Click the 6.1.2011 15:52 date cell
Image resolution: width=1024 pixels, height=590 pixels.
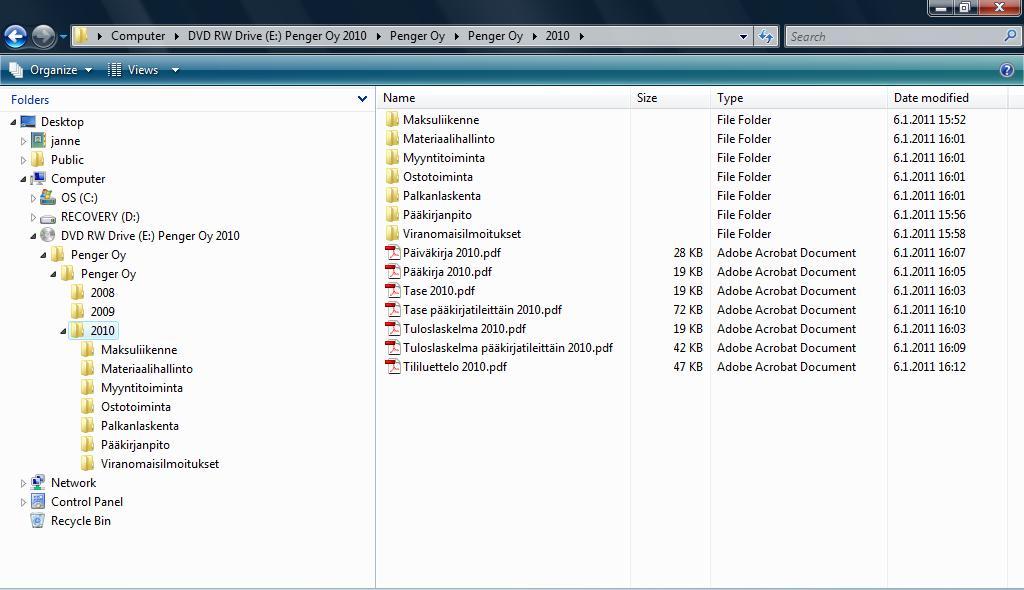[x=929, y=119]
